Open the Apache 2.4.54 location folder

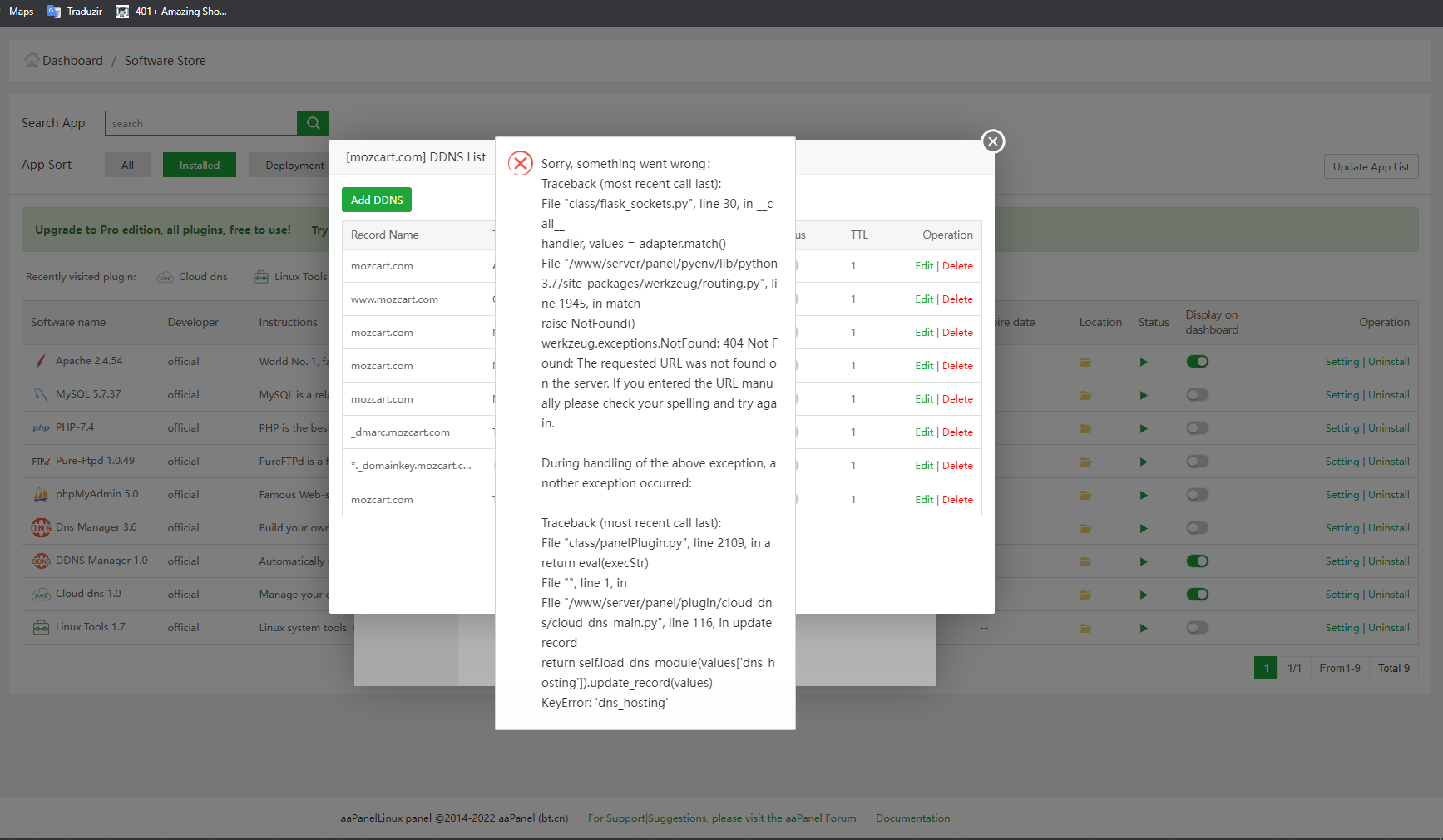point(1085,362)
